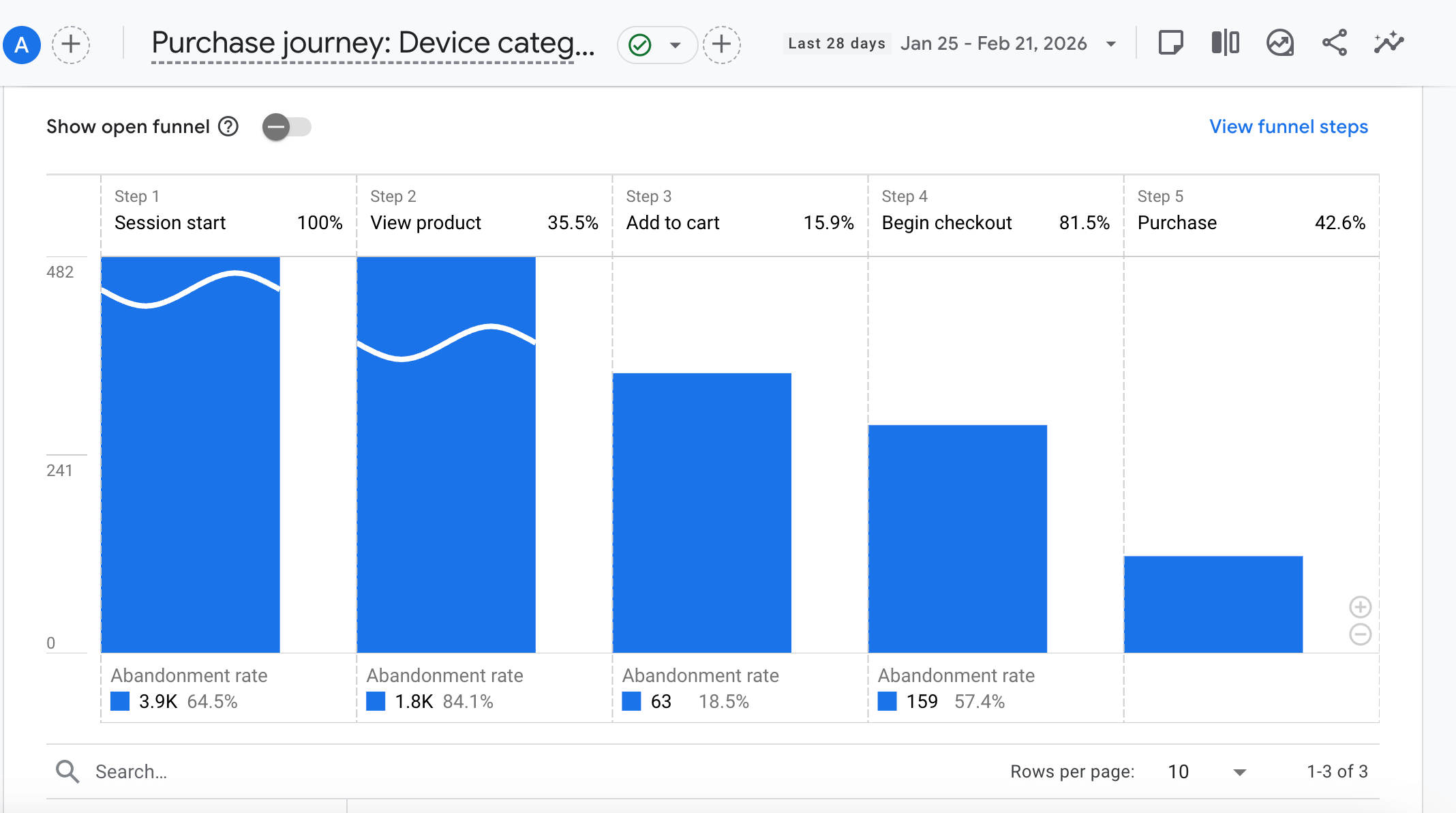Image resolution: width=1456 pixels, height=813 pixels.
Task: Click the add comparison plus icon
Action: pyautogui.click(x=71, y=45)
